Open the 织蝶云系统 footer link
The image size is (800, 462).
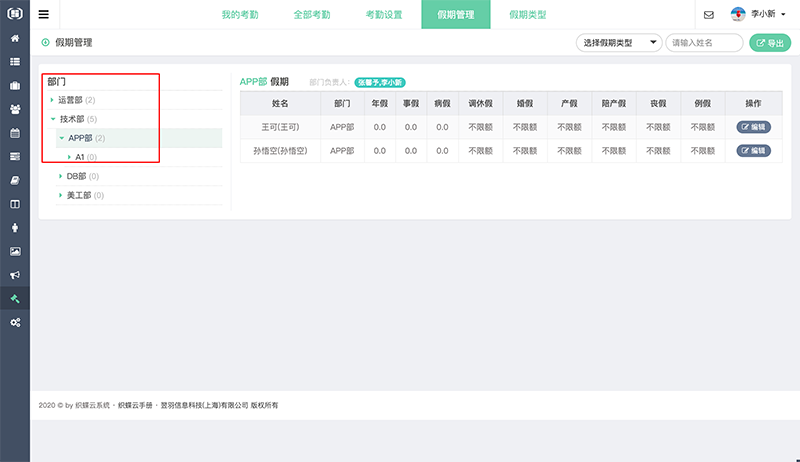[x=92, y=405]
